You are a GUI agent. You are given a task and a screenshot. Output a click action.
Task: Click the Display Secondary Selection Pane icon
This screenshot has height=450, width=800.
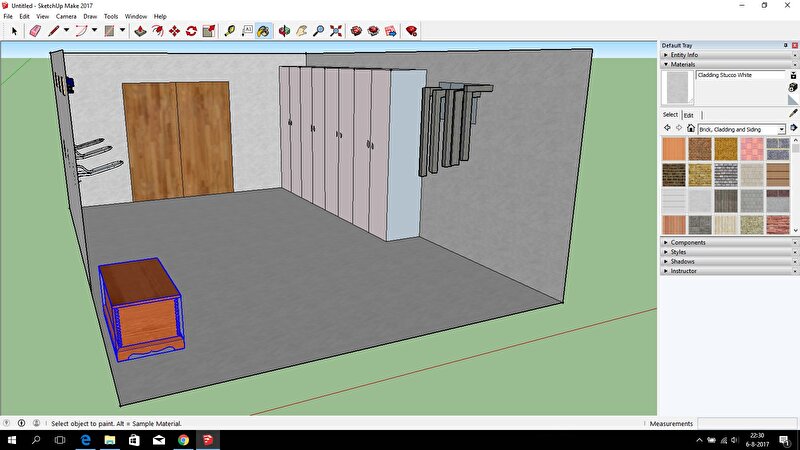point(793,75)
